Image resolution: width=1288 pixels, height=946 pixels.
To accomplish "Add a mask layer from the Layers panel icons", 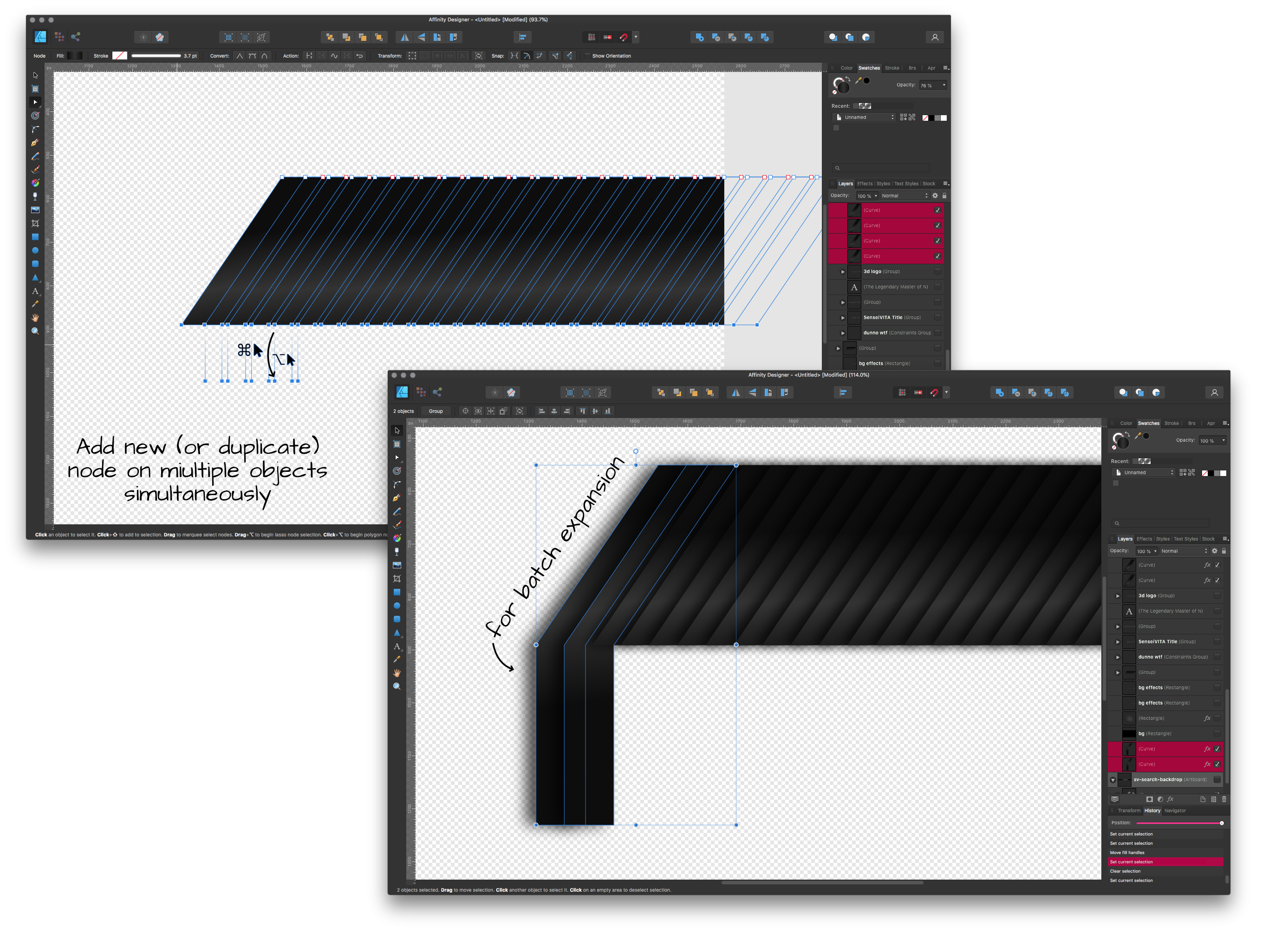I will click(1150, 799).
